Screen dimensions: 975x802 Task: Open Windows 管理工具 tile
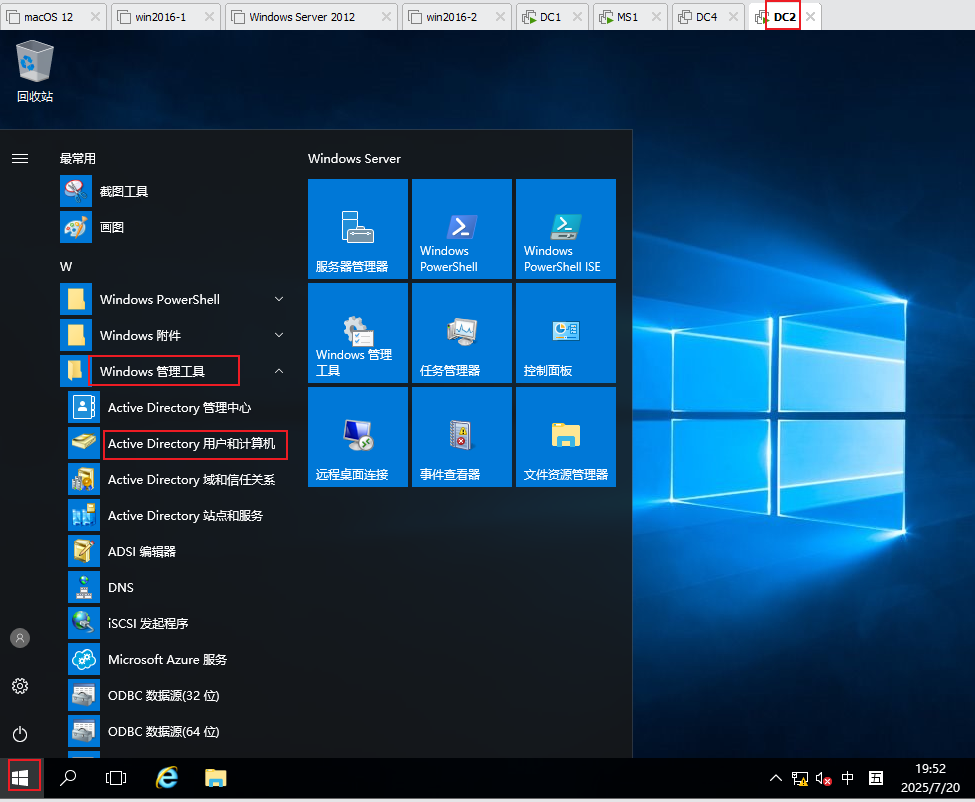pos(358,333)
